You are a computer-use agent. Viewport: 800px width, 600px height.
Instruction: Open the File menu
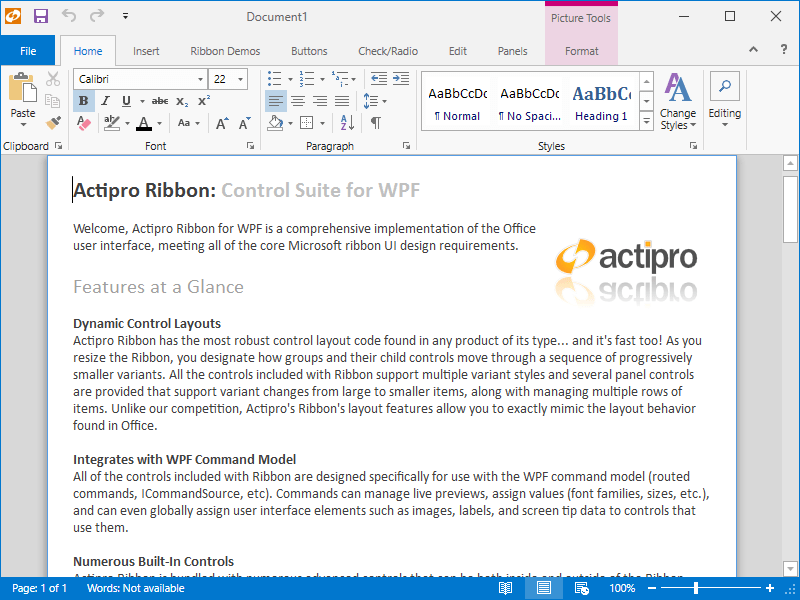(28, 51)
